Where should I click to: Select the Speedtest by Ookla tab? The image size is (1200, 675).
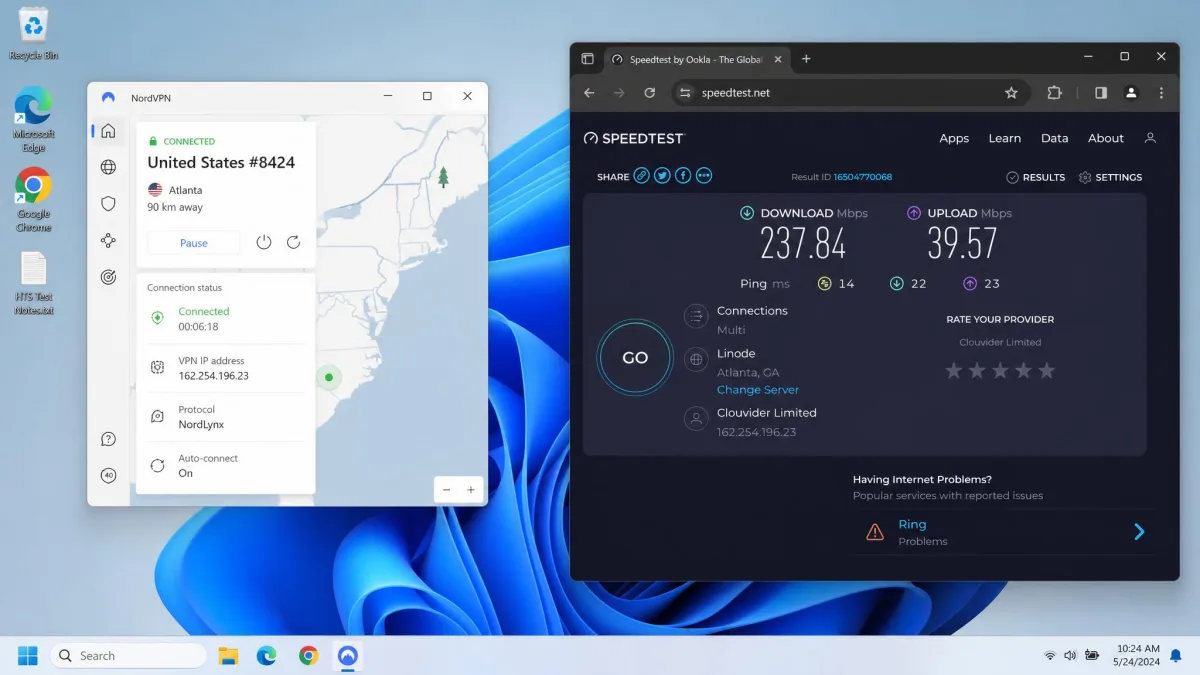[695, 59]
